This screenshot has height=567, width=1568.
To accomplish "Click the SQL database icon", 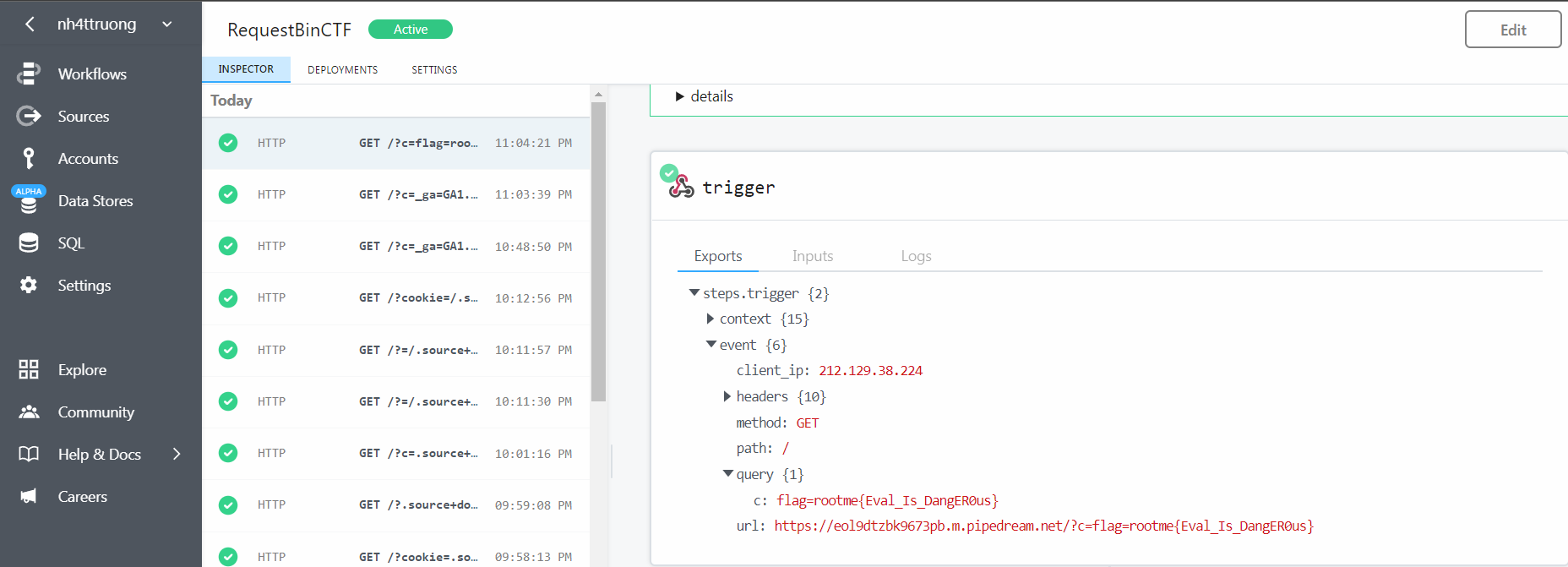I will pos(29,243).
